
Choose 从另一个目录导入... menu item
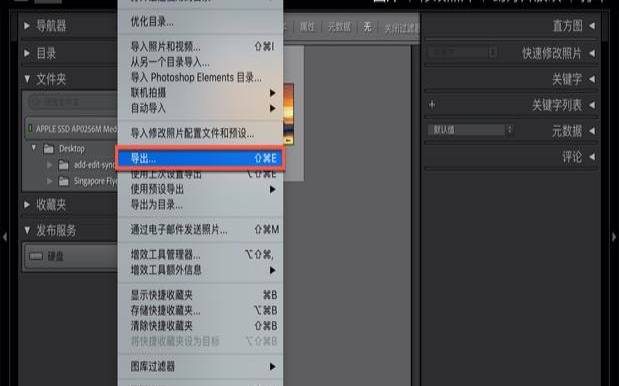pyautogui.click(x=200, y=62)
